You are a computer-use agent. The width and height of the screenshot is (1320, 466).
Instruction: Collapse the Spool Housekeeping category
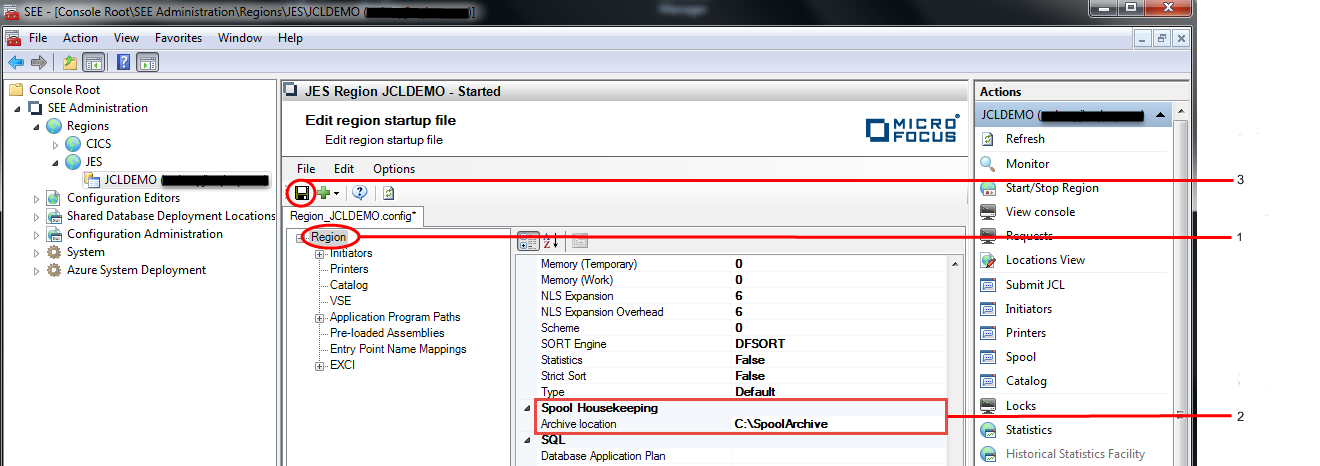[x=527, y=408]
